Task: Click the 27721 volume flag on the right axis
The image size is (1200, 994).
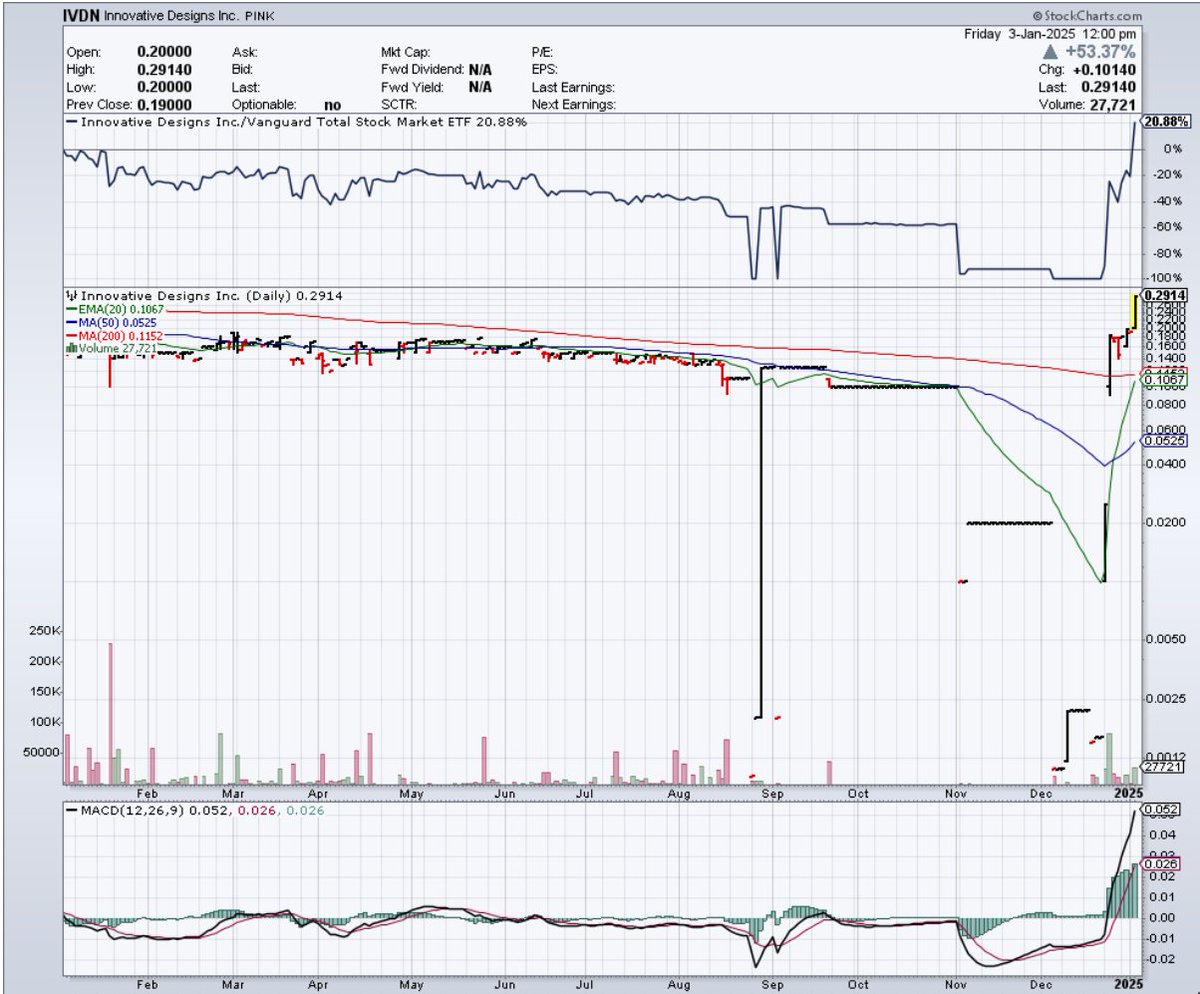Action: [x=1160, y=767]
